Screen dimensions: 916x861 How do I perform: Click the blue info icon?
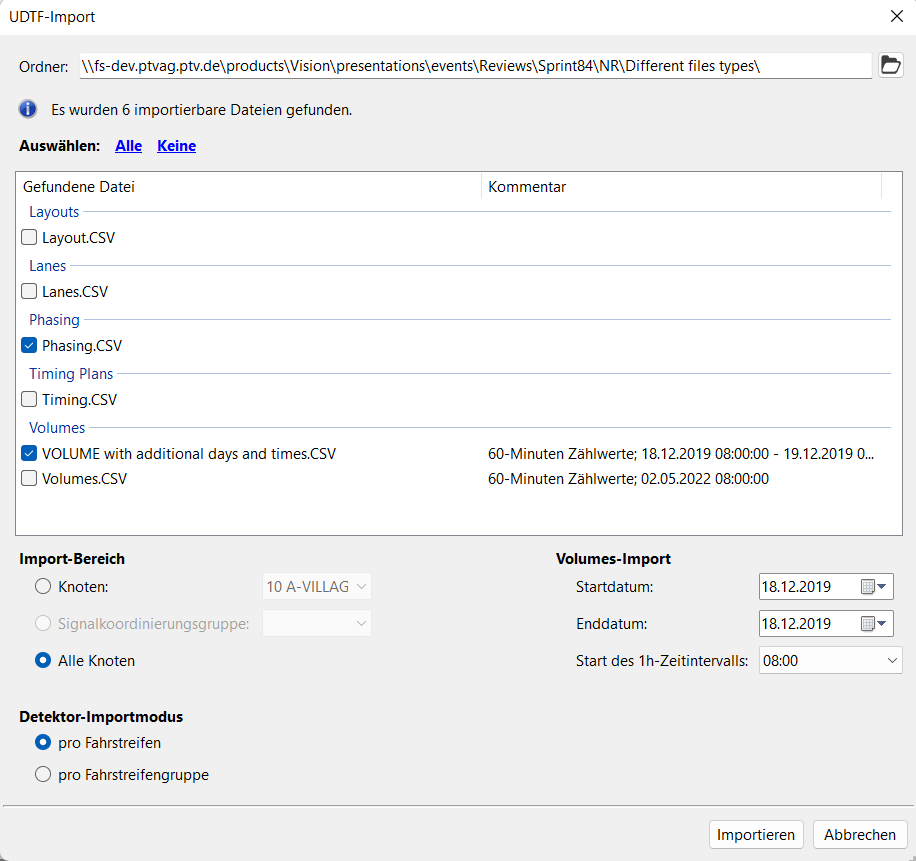click(29, 109)
